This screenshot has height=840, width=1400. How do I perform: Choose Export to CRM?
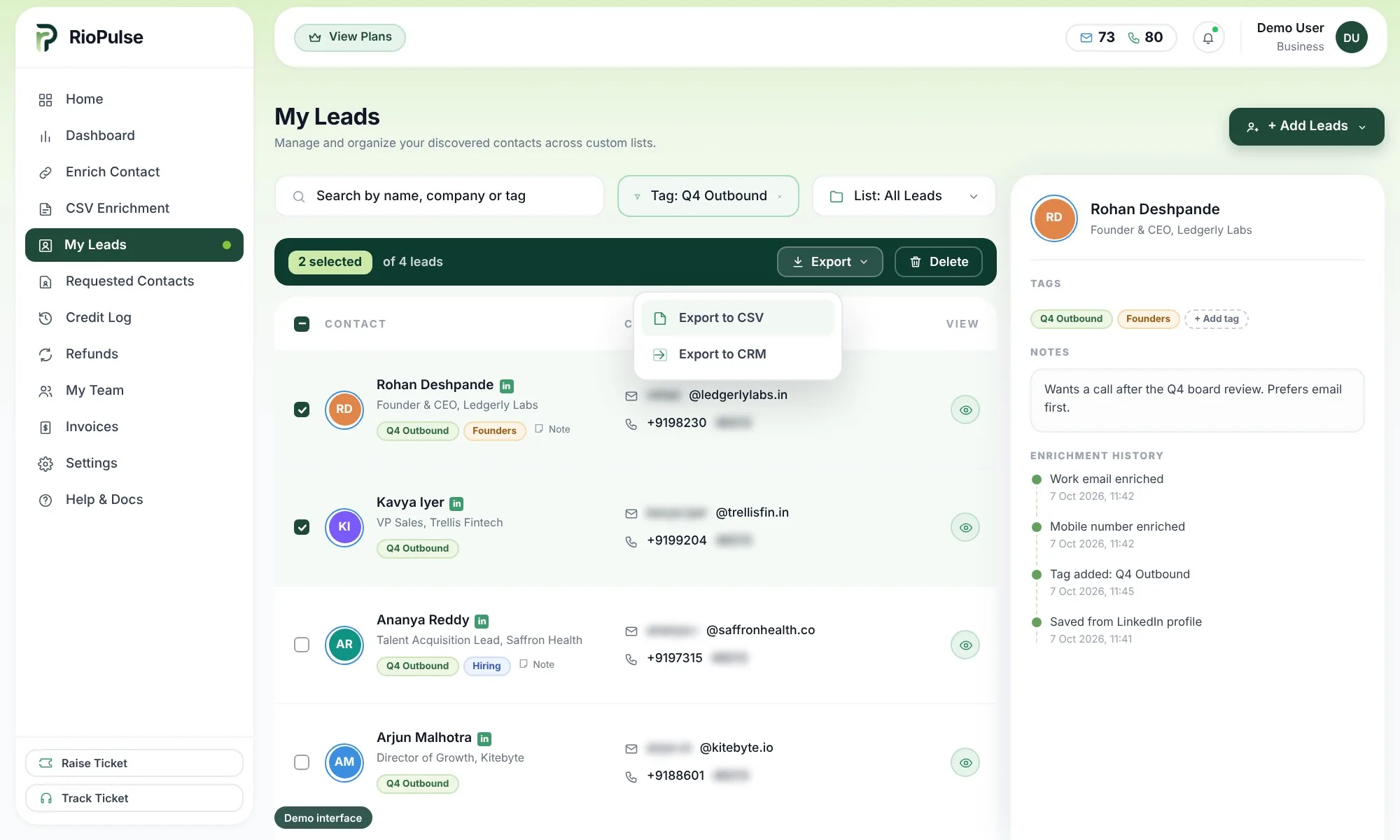click(737, 354)
